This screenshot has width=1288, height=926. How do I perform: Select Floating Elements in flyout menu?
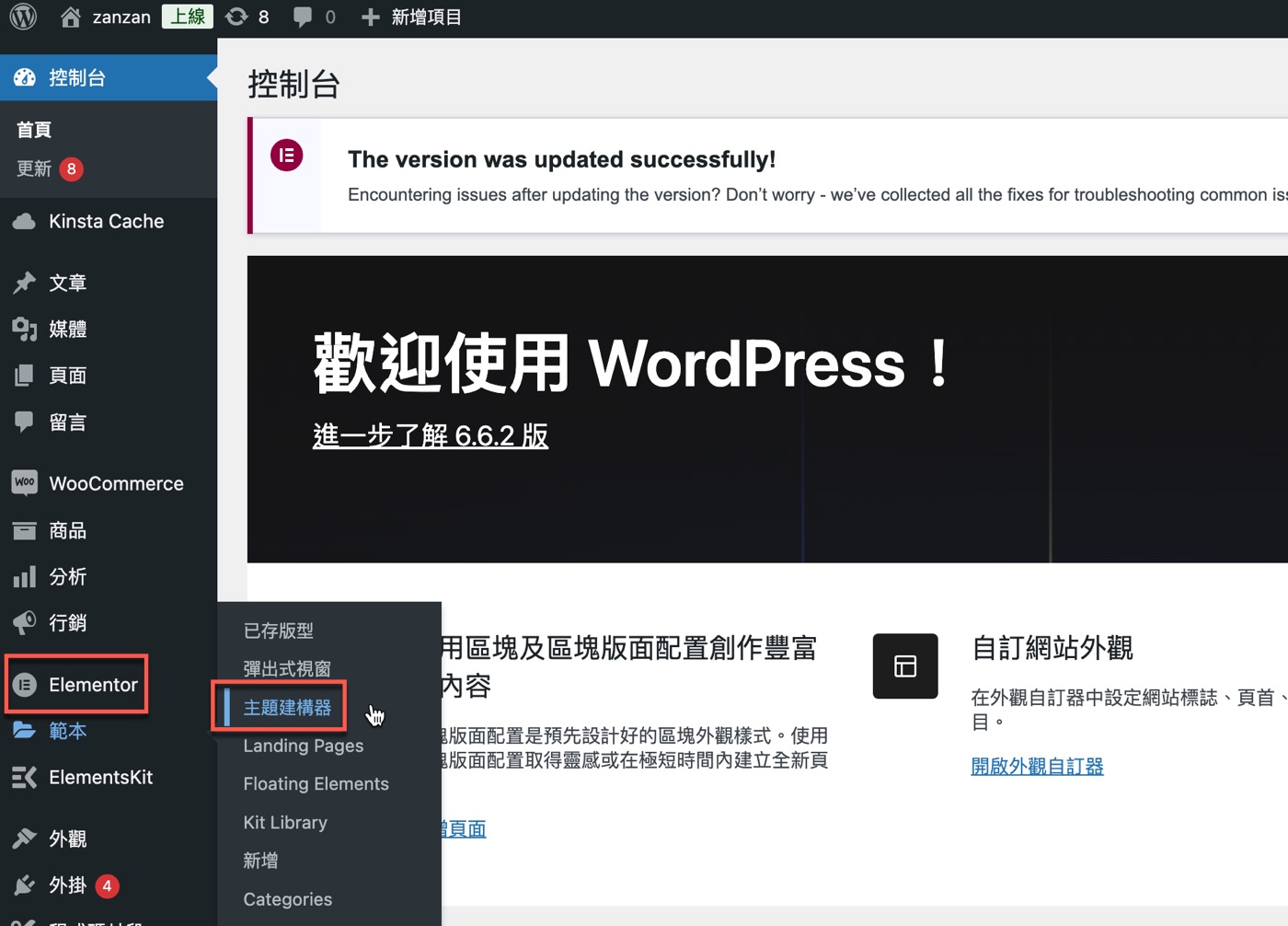[x=316, y=784]
